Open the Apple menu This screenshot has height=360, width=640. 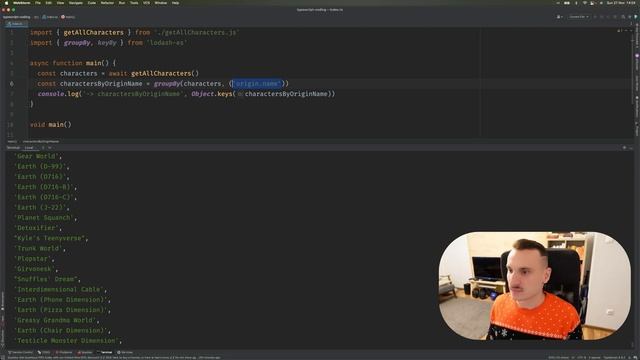point(6,3)
